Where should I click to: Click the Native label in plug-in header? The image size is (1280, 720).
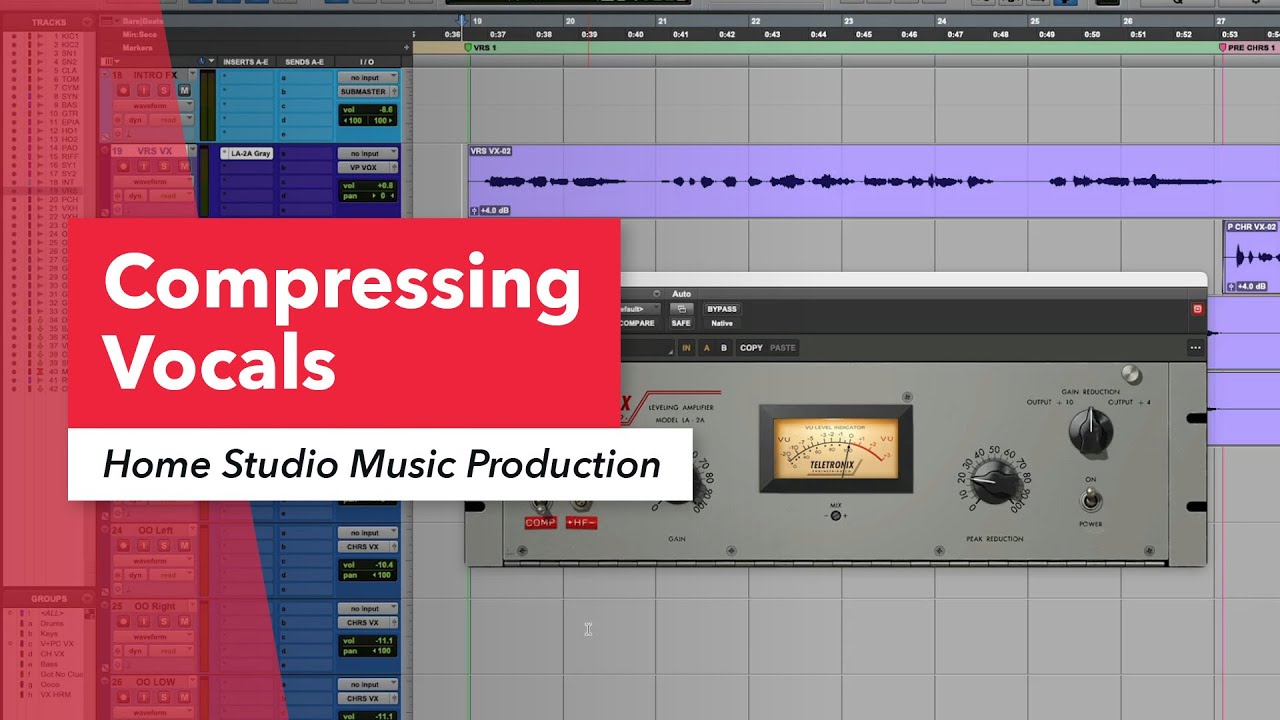(722, 323)
